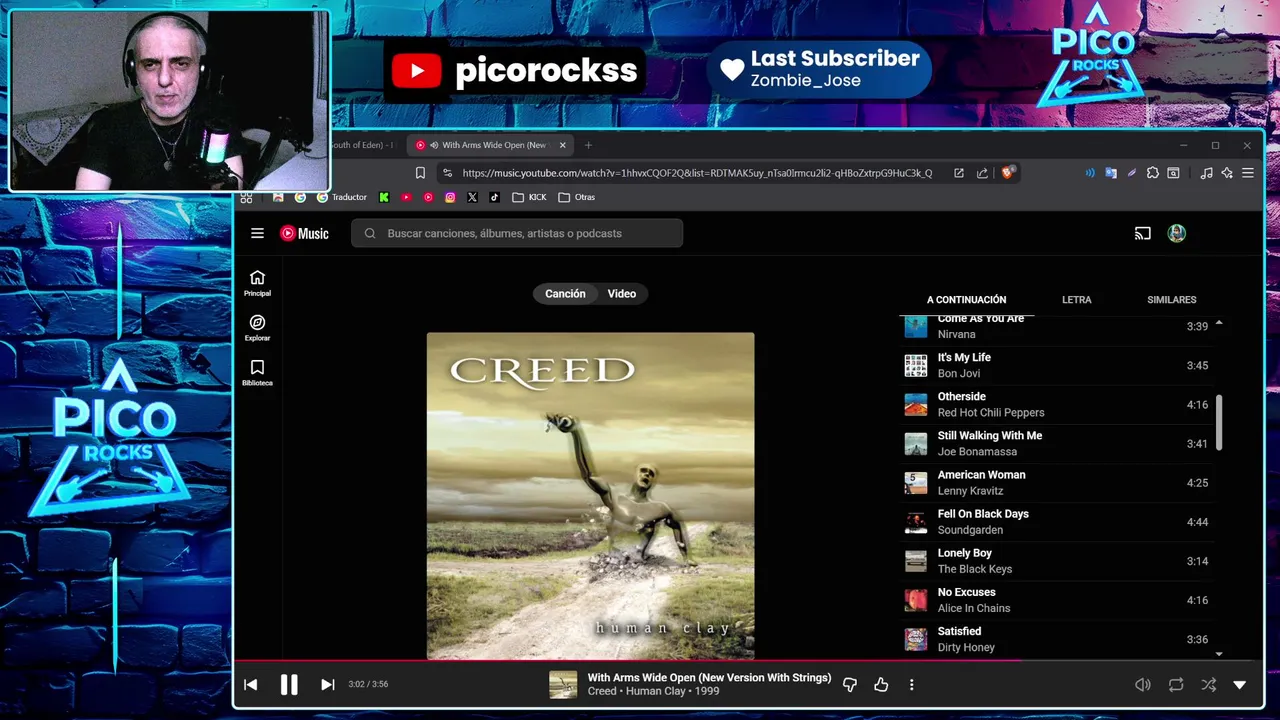The width and height of the screenshot is (1280, 720).
Task: Click the song progress bar
Action: (x=747, y=660)
